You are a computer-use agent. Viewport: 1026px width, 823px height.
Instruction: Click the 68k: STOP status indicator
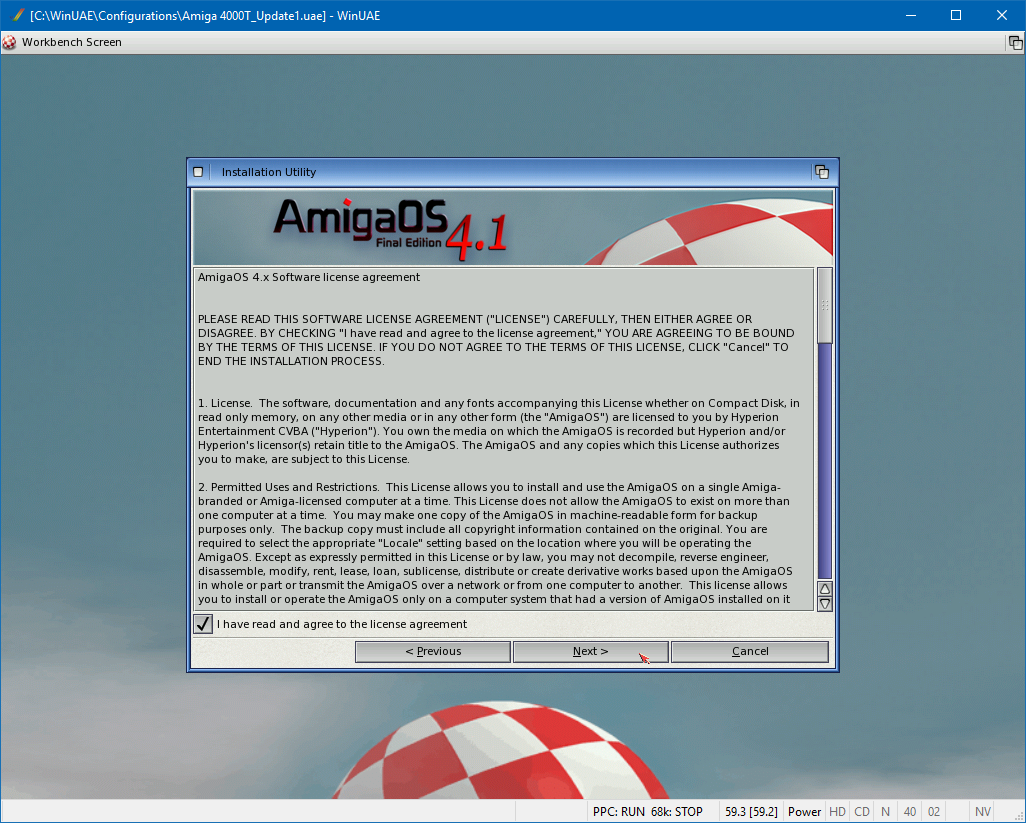pos(677,811)
